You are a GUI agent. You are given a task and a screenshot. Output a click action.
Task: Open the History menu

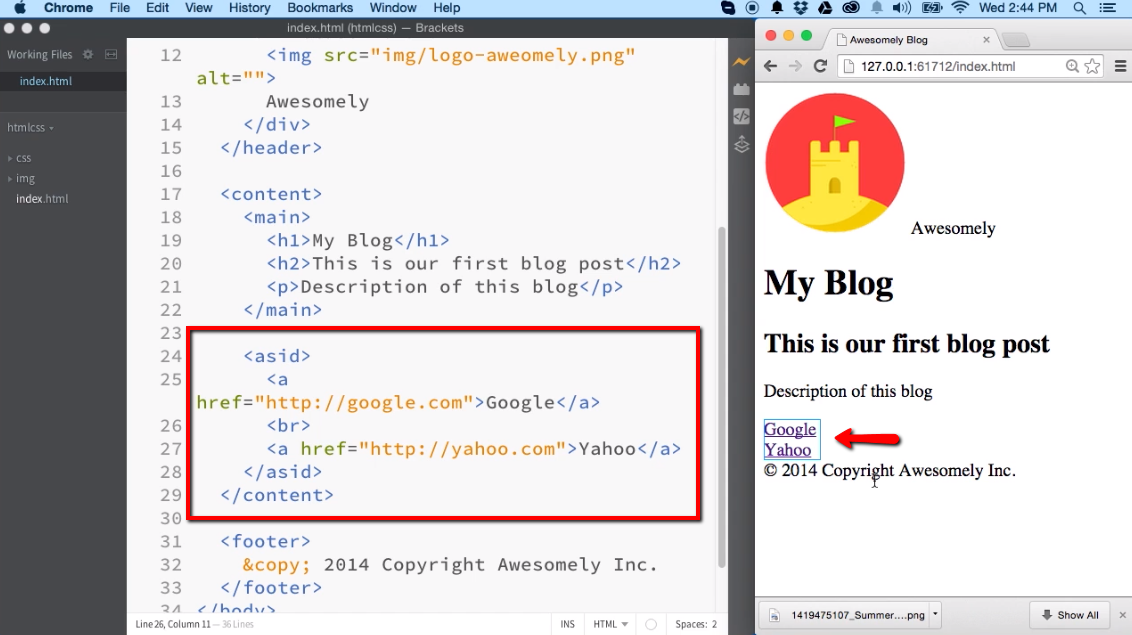(249, 8)
